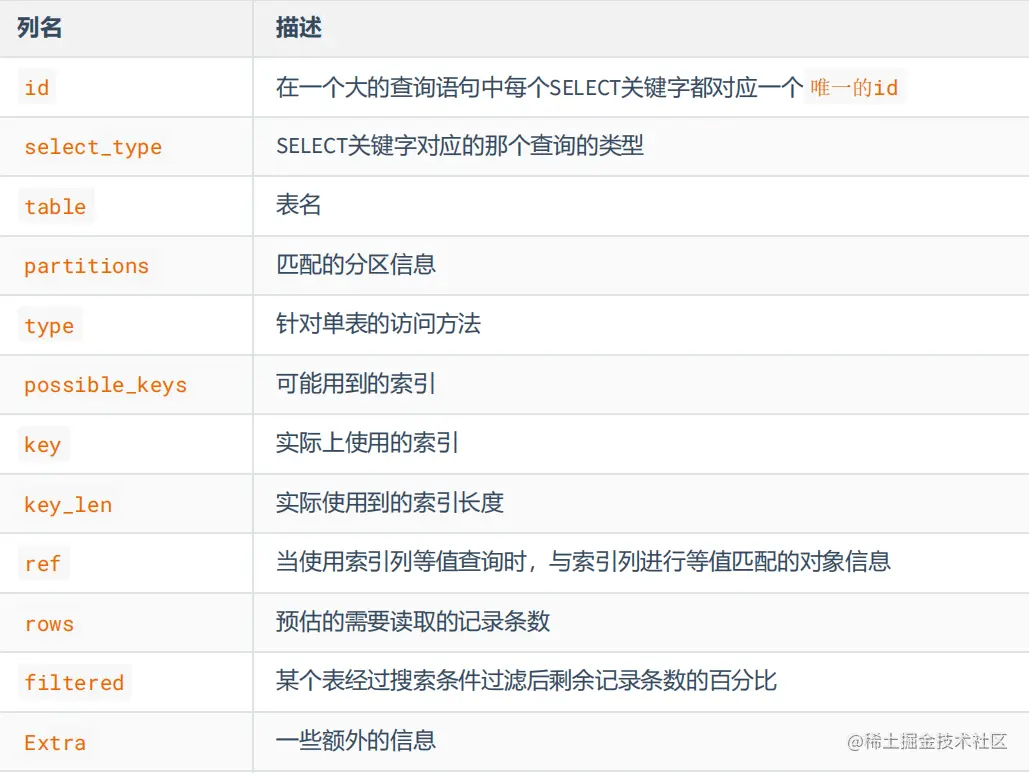Viewport: 1029px width, 773px height.
Task: Click the '列名' column header
Action: coord(39,28)
